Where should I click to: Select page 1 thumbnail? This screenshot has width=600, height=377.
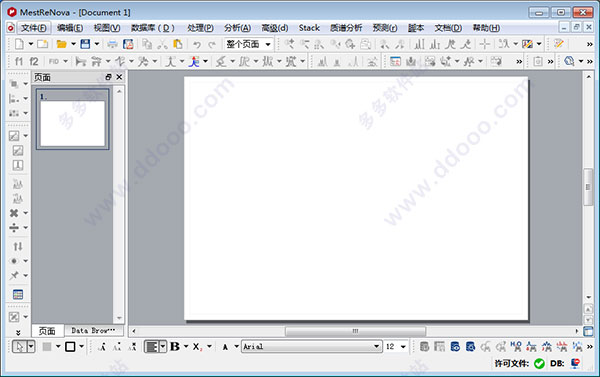click(x=73, y=119)
